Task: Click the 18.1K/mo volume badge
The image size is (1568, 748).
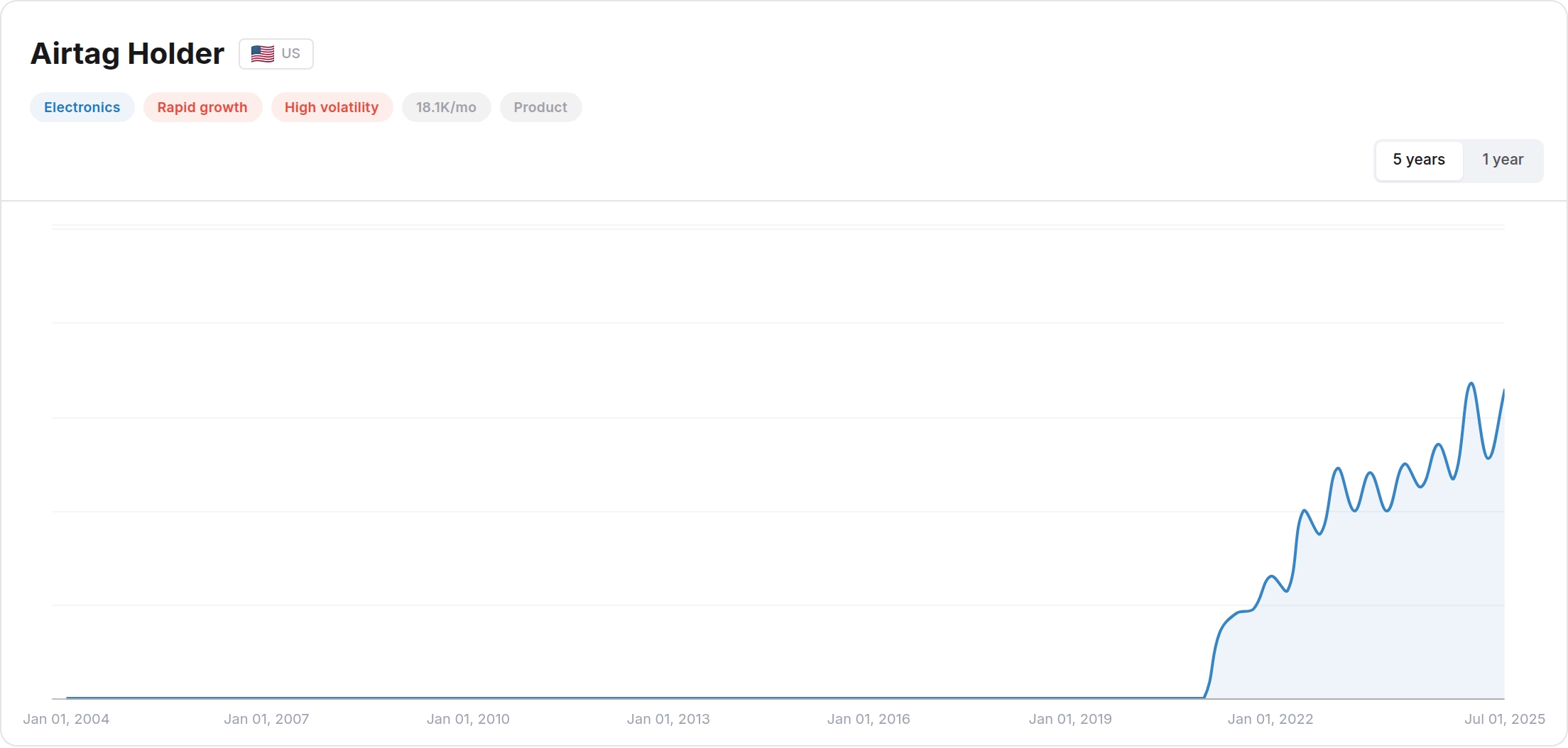Action: (446, 107)
